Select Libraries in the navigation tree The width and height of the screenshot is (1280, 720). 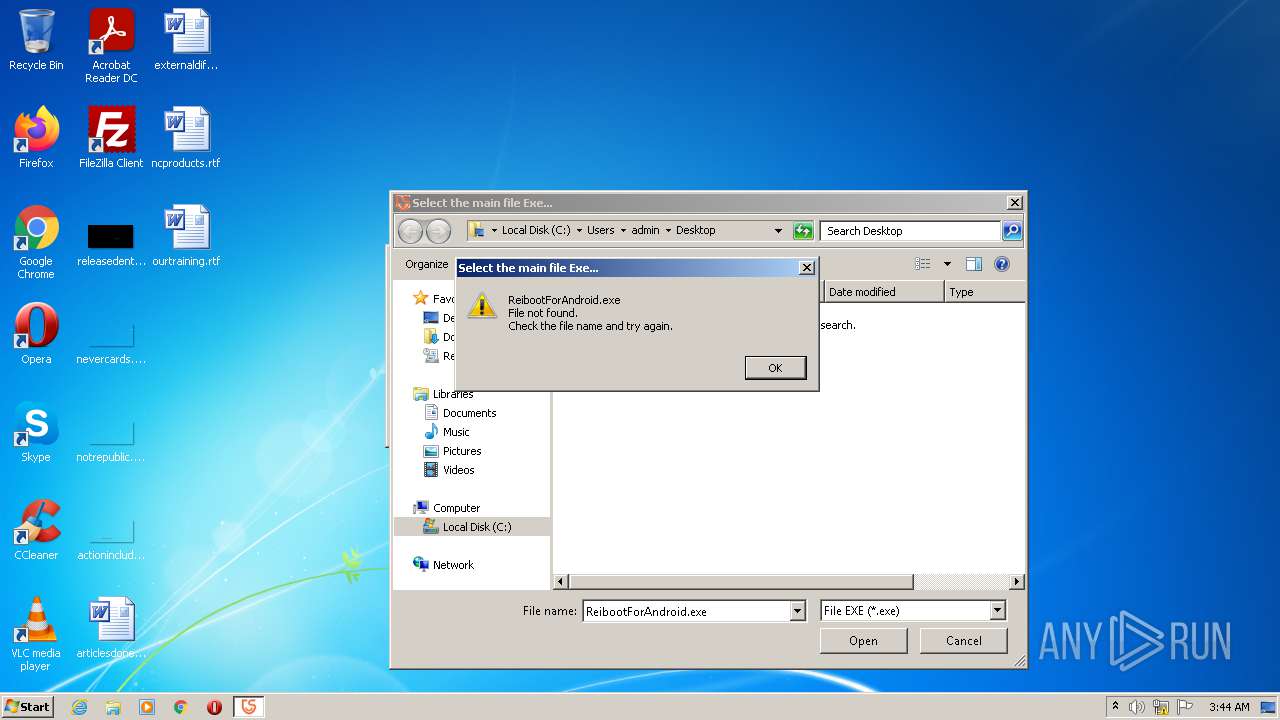pos(453,394)
